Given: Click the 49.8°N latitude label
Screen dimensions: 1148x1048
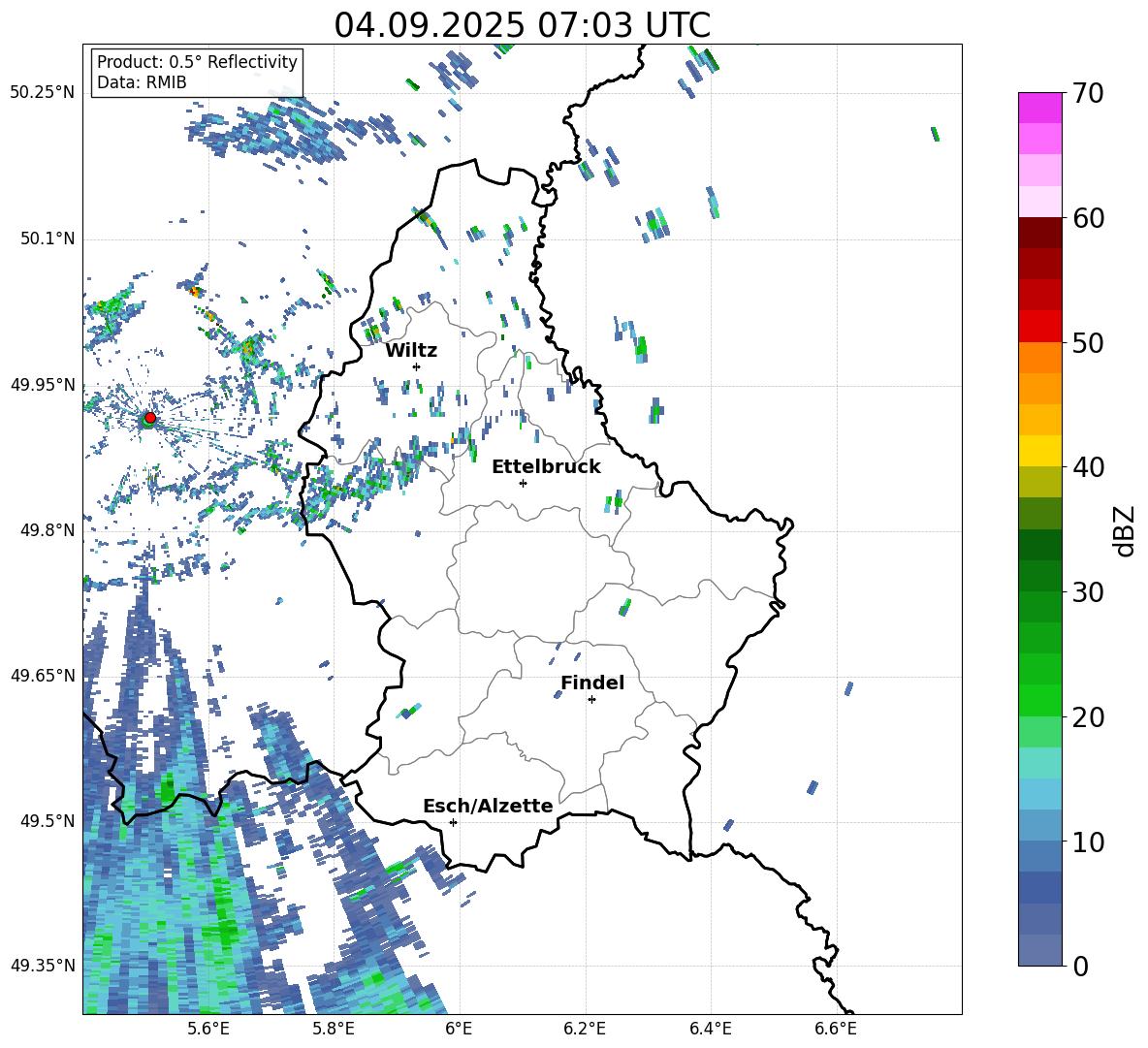Looking at the screenshot, I should tap(47, 530).
